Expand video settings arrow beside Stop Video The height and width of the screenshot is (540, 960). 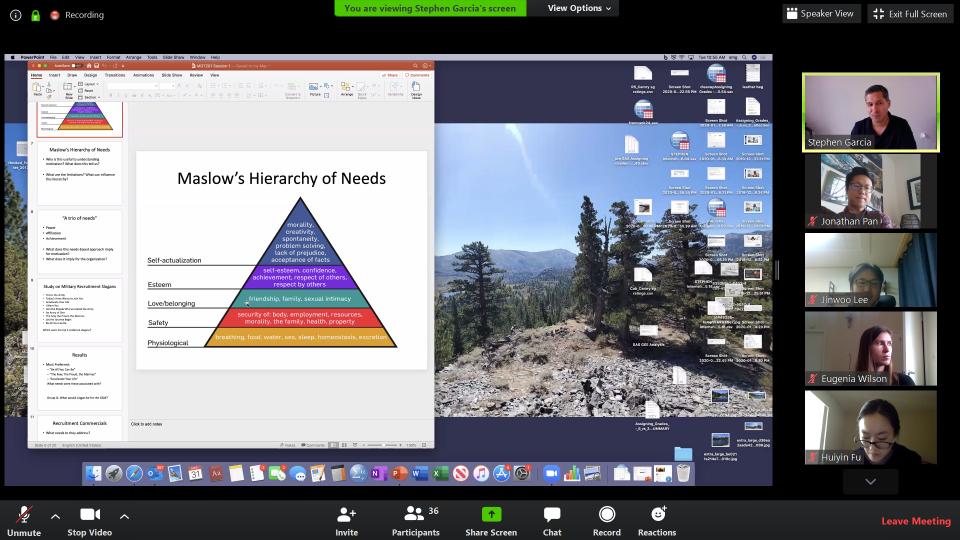pos(124,516)
